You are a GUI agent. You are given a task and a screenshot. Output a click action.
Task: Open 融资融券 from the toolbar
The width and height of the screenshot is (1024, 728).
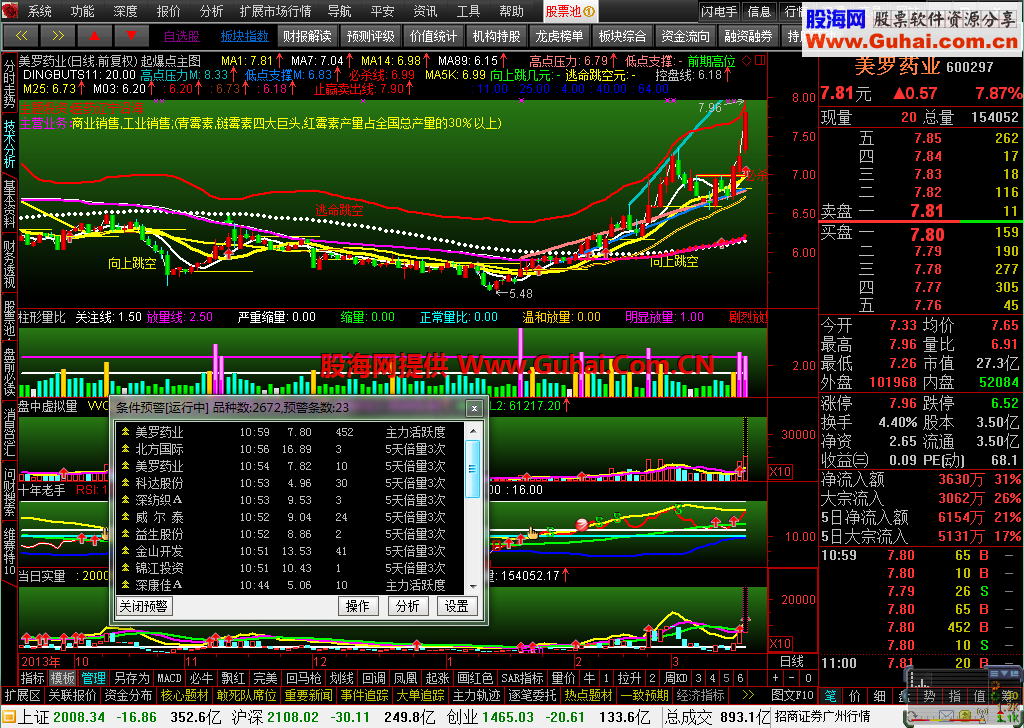(748, 36)
